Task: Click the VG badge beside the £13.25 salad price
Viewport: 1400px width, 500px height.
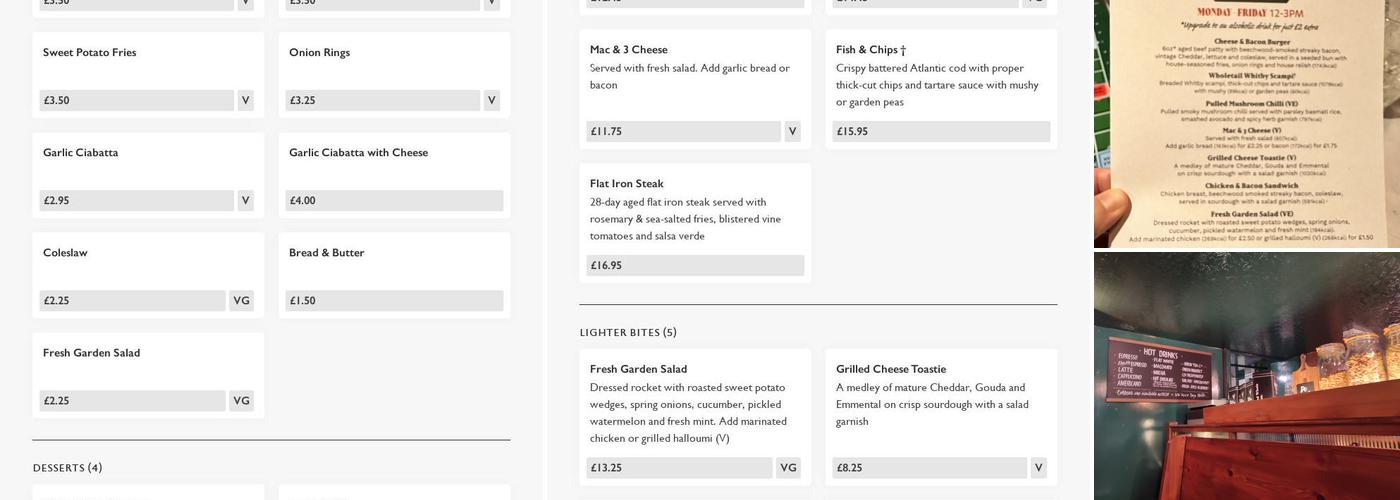Action: tap(788, 467)
